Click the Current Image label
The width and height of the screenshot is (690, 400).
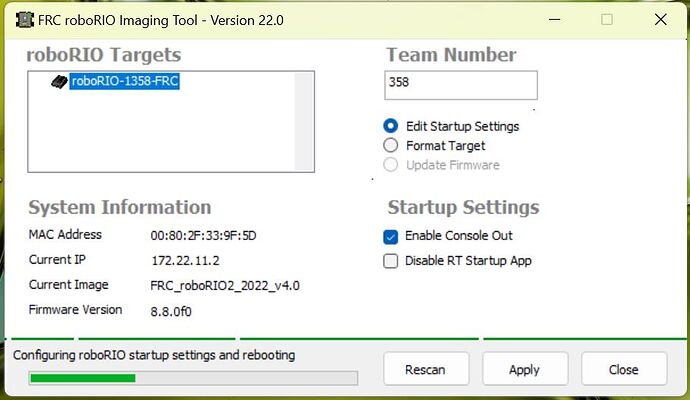coord(69,285)
